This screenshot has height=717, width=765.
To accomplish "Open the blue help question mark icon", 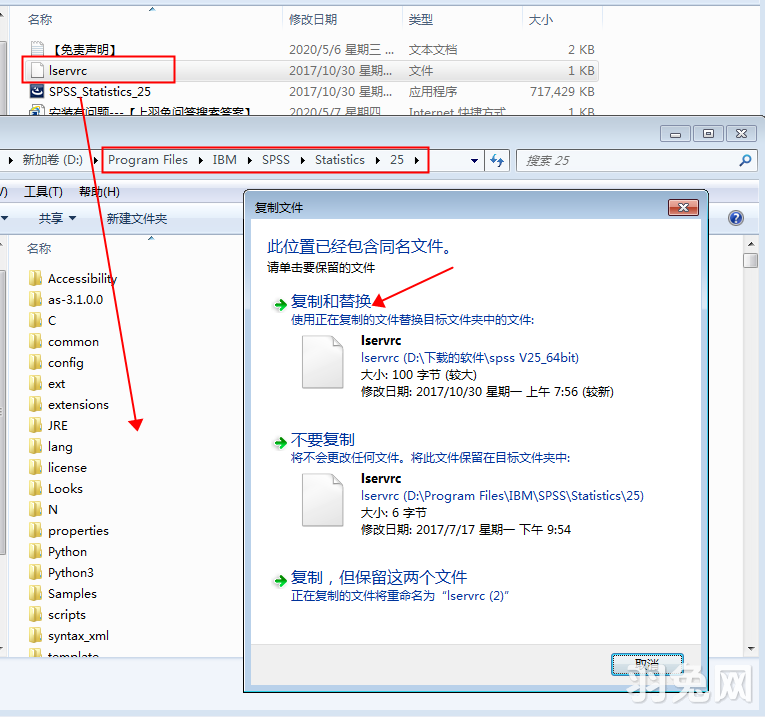I will [x=736, y=218].
